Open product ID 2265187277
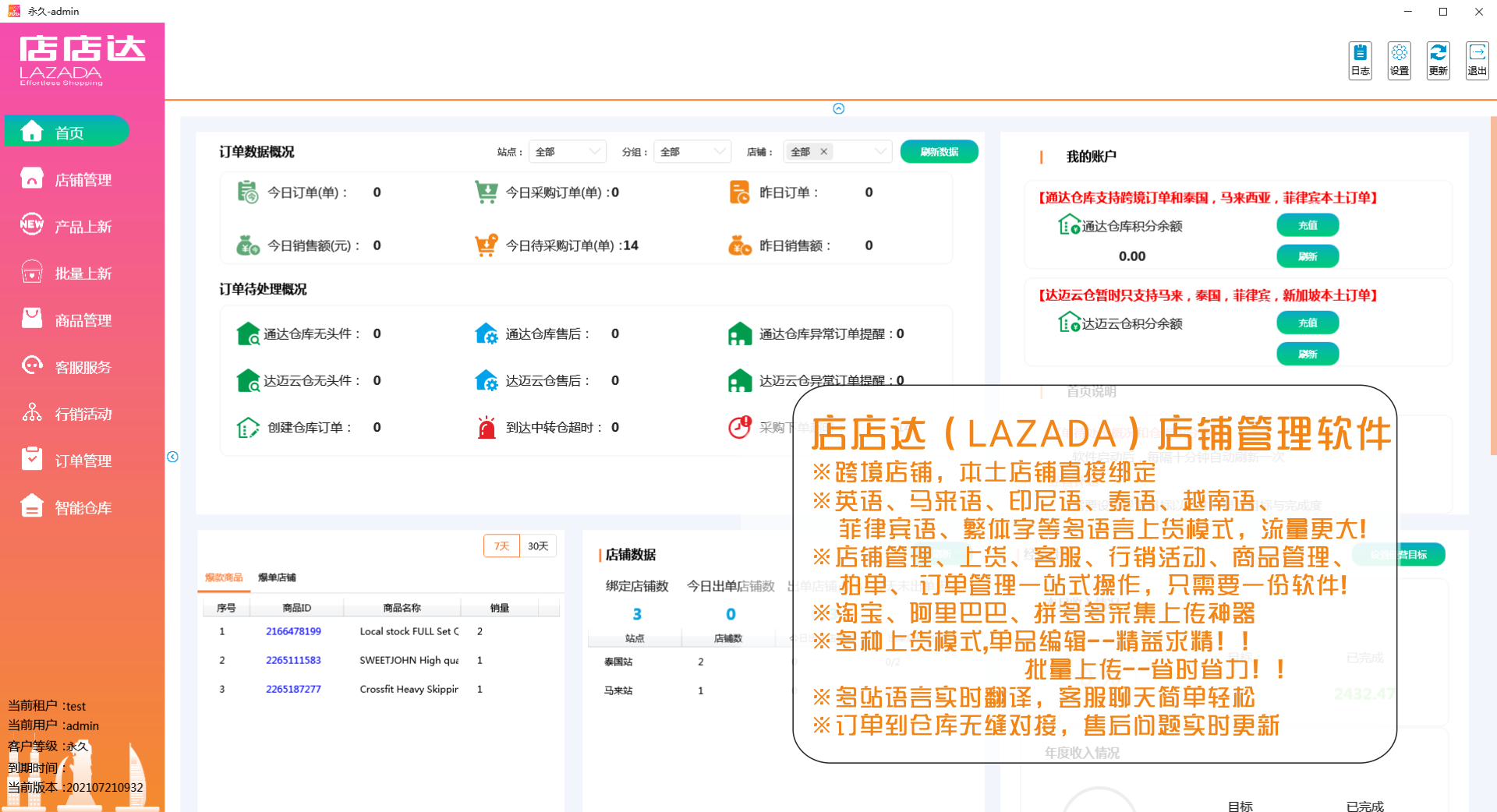This screenshot has height=812, width=1497. pos(293,689)
